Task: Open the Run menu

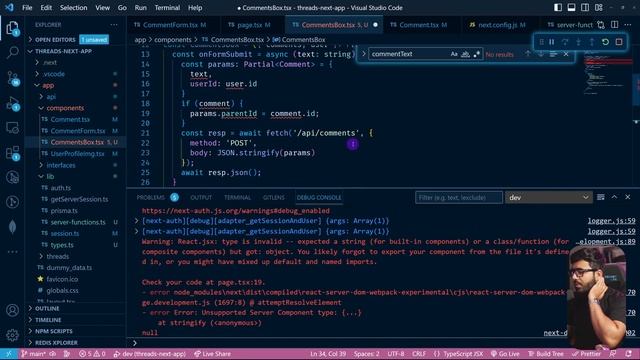Action: click(140, 8)
